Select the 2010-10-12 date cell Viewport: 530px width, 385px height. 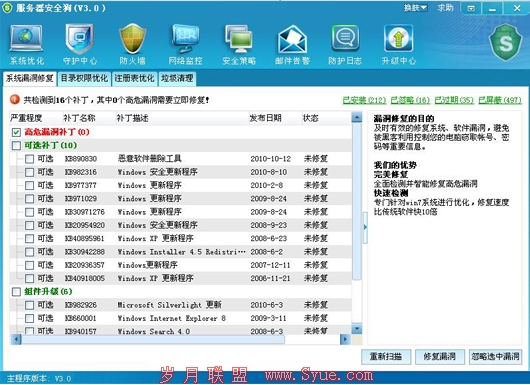pos(270,159)
